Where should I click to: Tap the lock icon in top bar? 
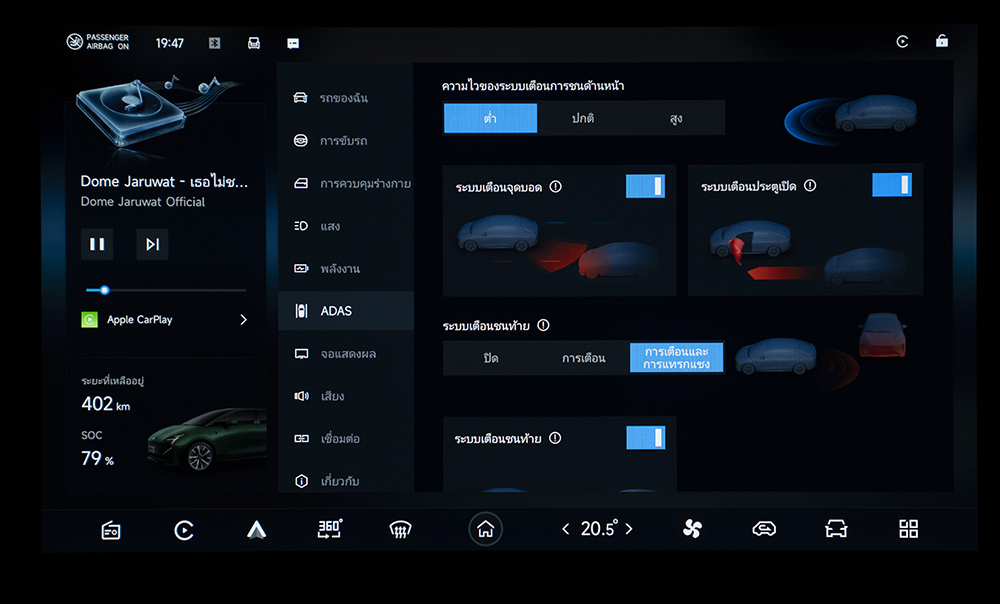941,42
